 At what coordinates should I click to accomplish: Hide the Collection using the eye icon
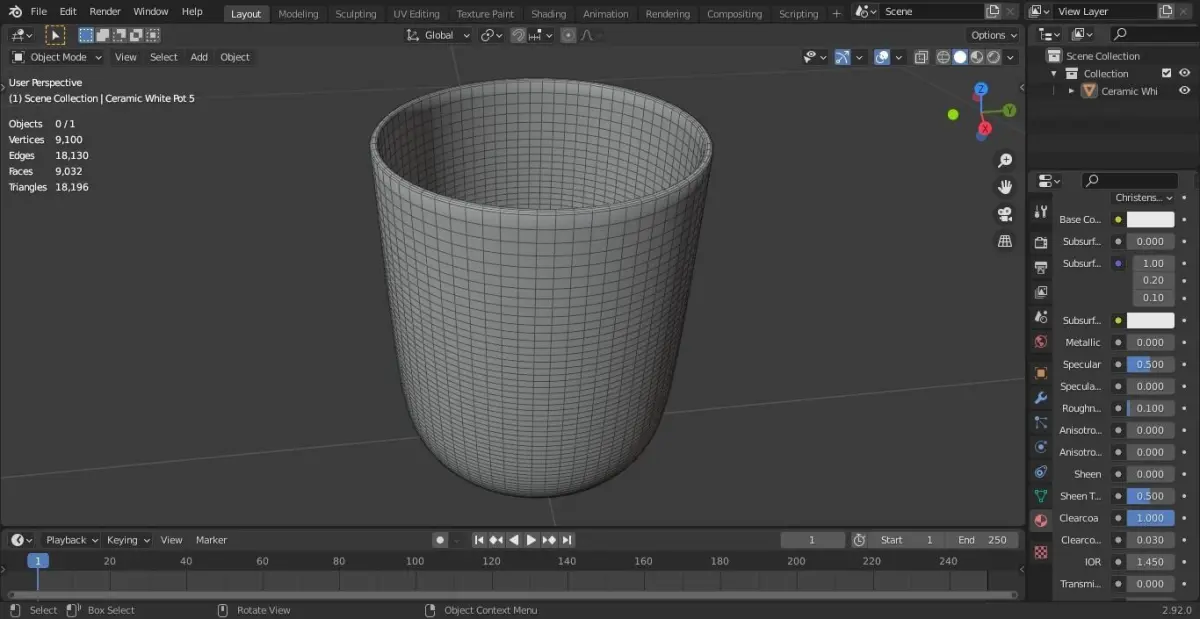[1185, 73]
